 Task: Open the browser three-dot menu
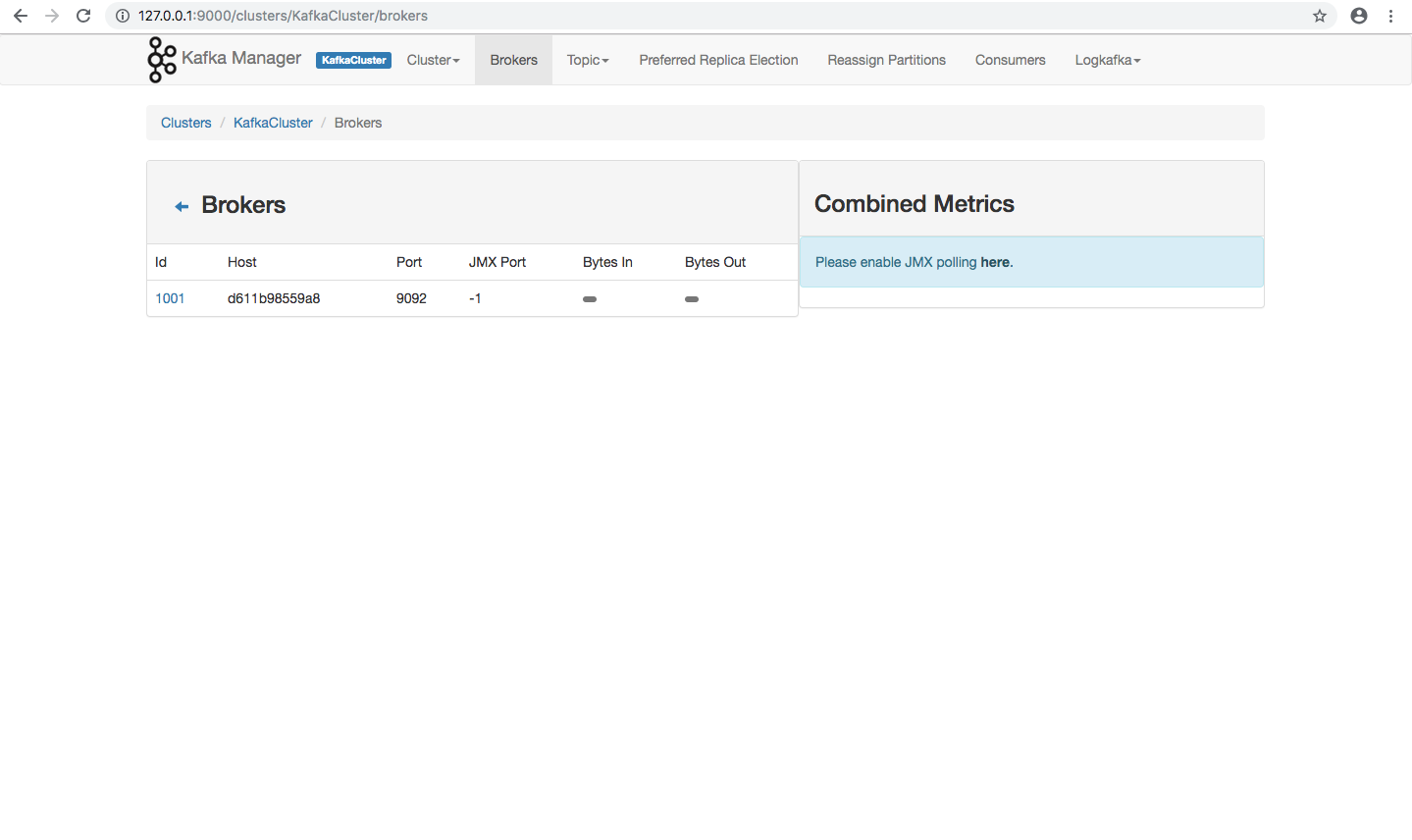point(1390,16)
